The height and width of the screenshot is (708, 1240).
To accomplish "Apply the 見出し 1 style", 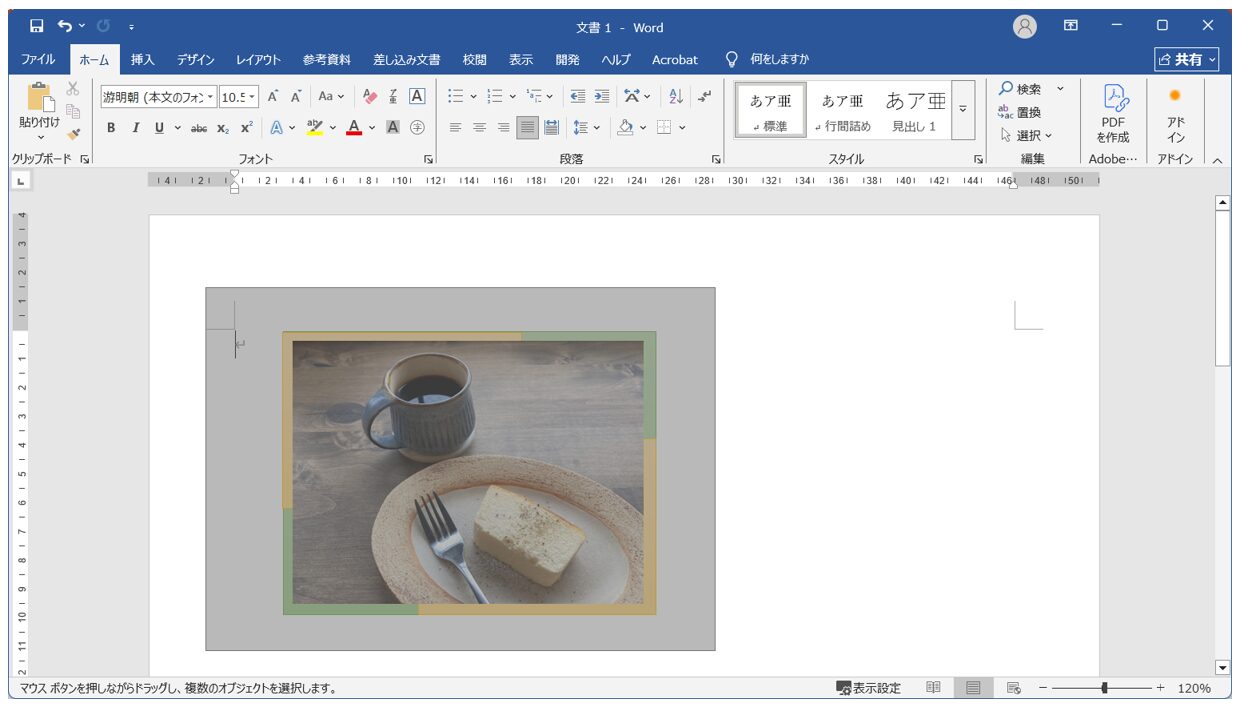I will (915, 111).
